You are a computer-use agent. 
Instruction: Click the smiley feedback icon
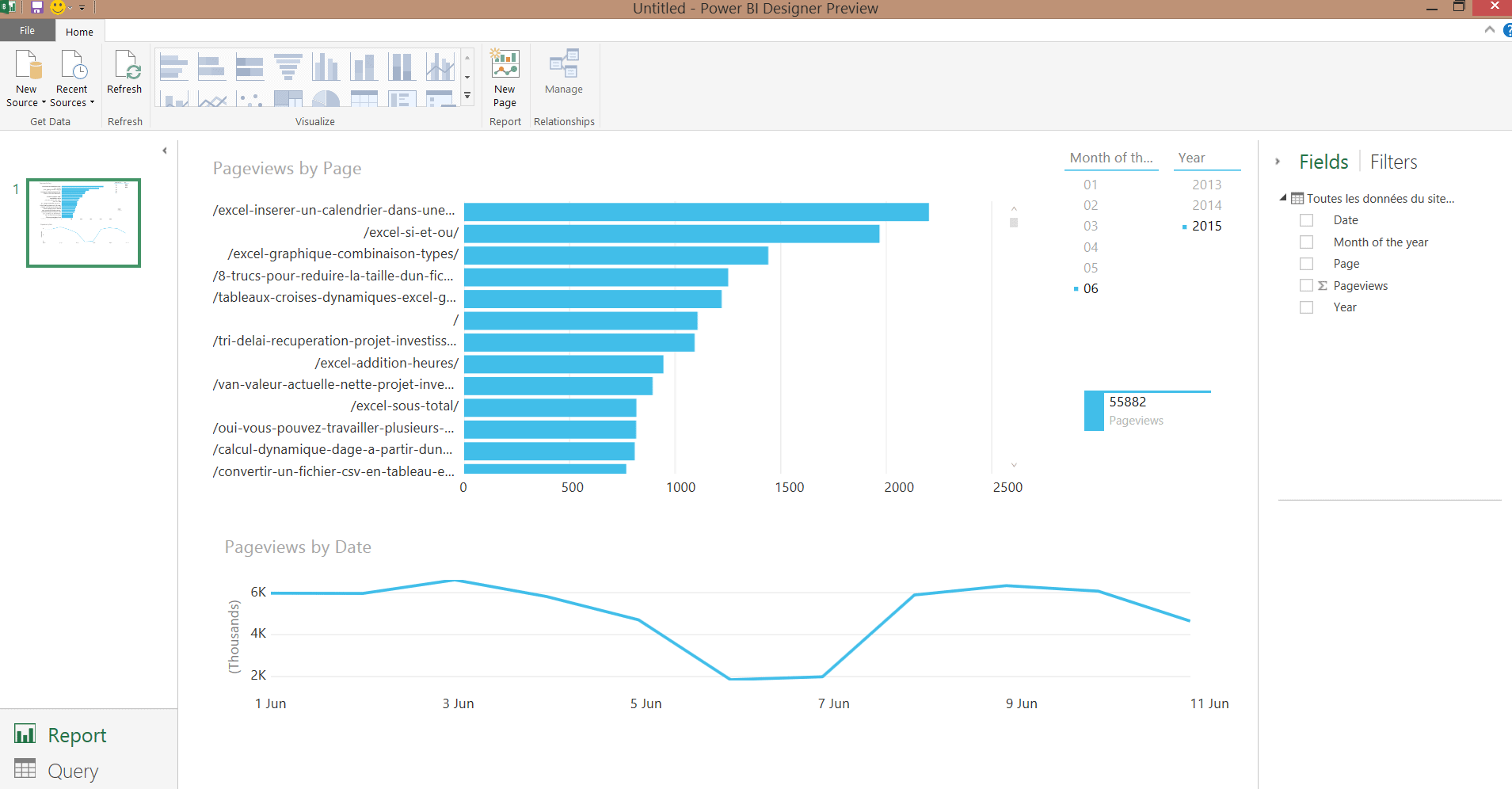coord(58,8)
